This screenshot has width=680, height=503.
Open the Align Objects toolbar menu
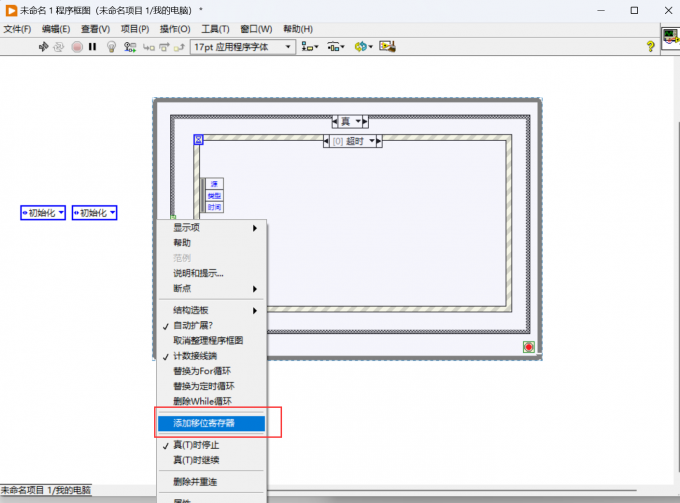(x=310, y=46)
